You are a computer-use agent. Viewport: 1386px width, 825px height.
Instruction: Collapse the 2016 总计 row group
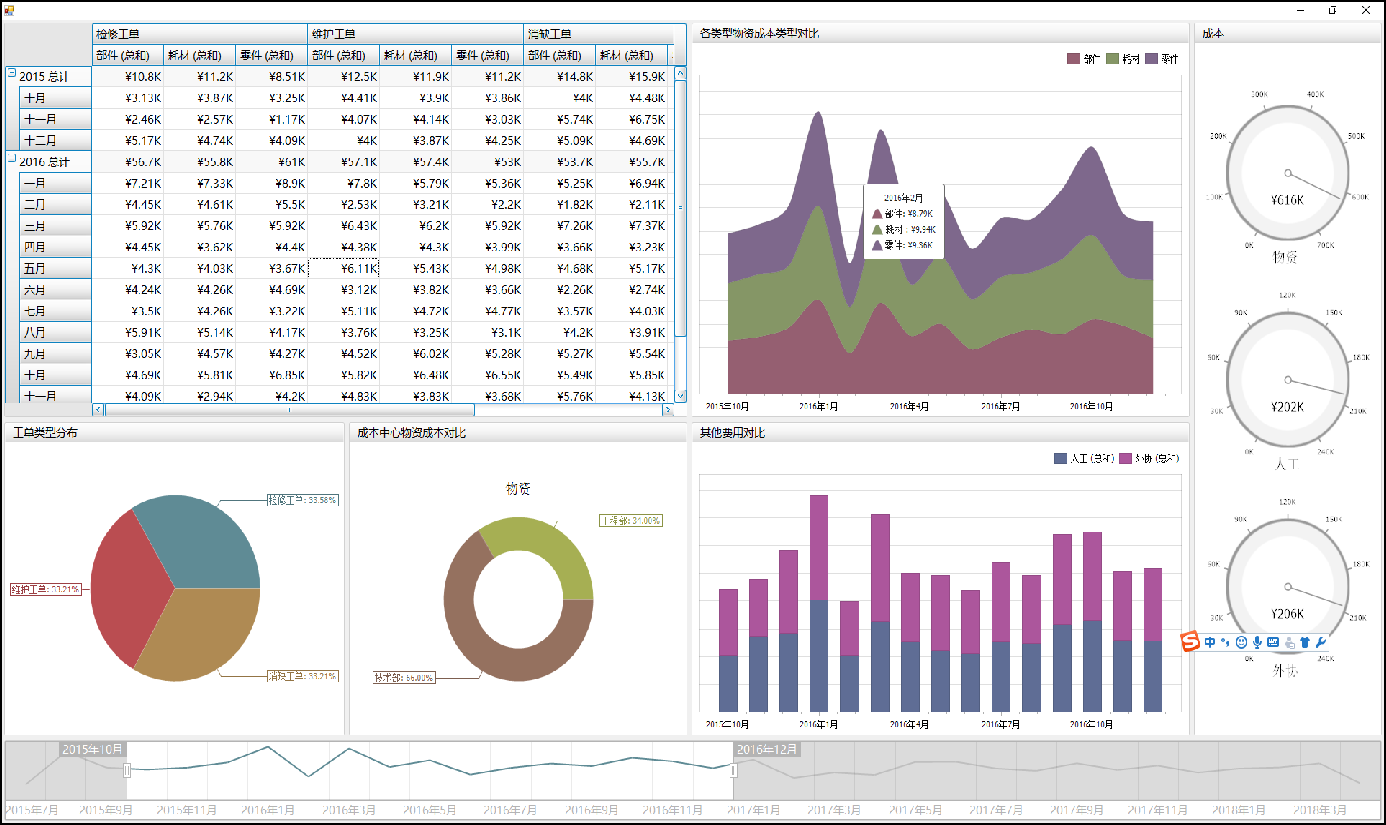[12, 158]
